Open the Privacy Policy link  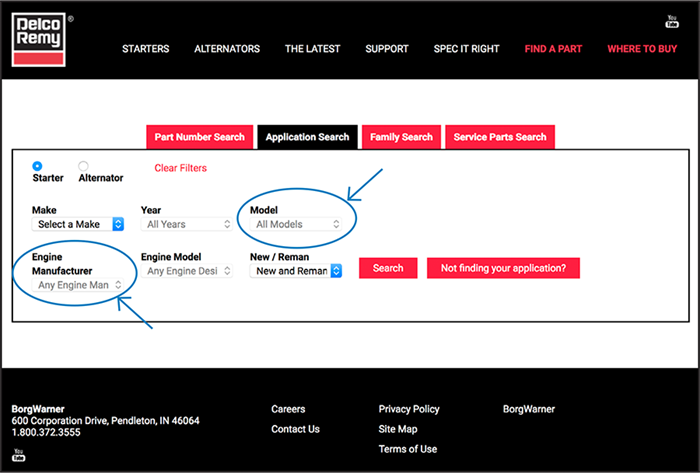point(409,409)
